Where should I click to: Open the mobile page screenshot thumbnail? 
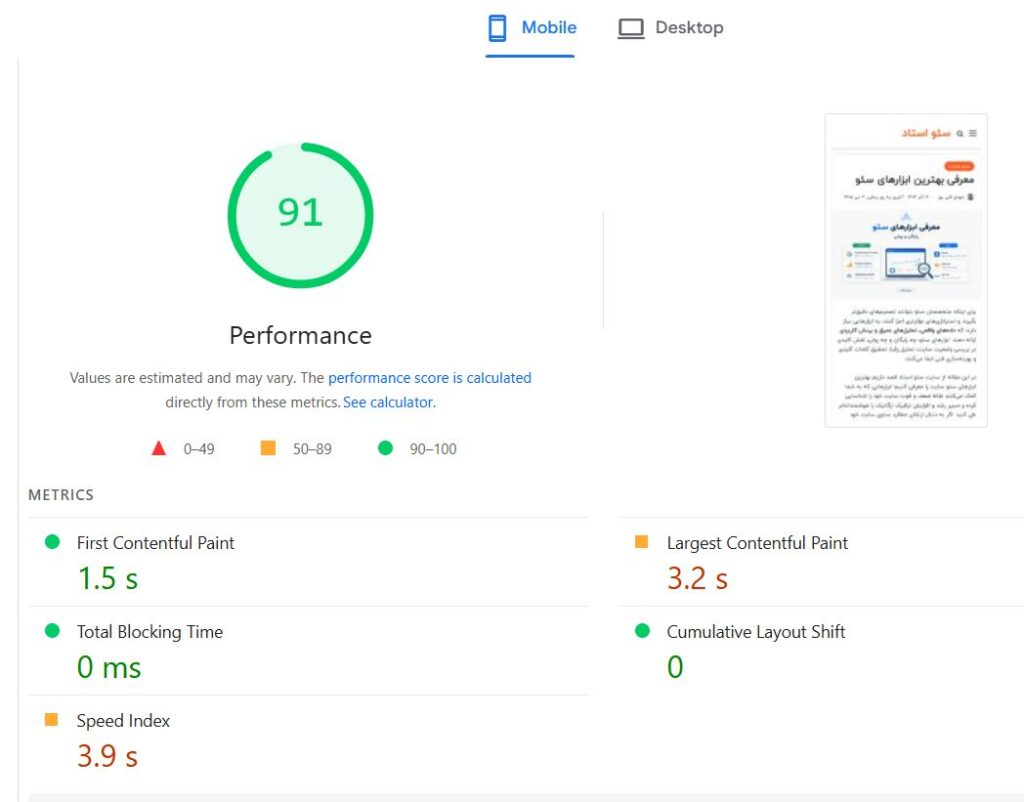pyautogui.click(x=906, y=270)
